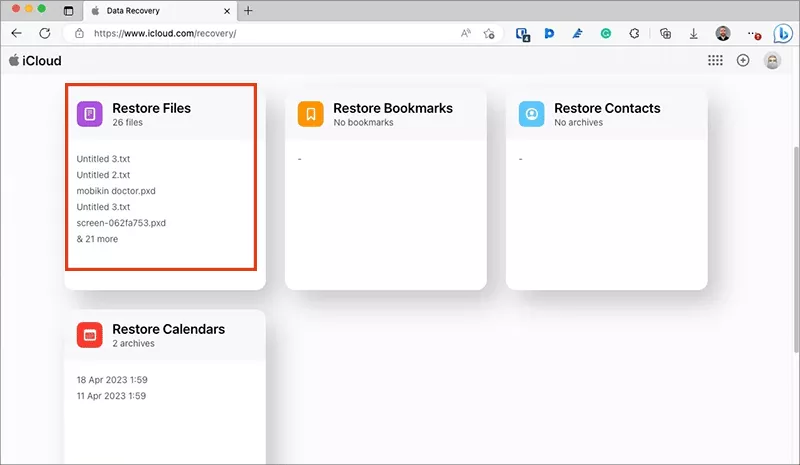The image size is (800, 465).
Task: Open the sidebar tab panel icon
Action: point(68,11)
